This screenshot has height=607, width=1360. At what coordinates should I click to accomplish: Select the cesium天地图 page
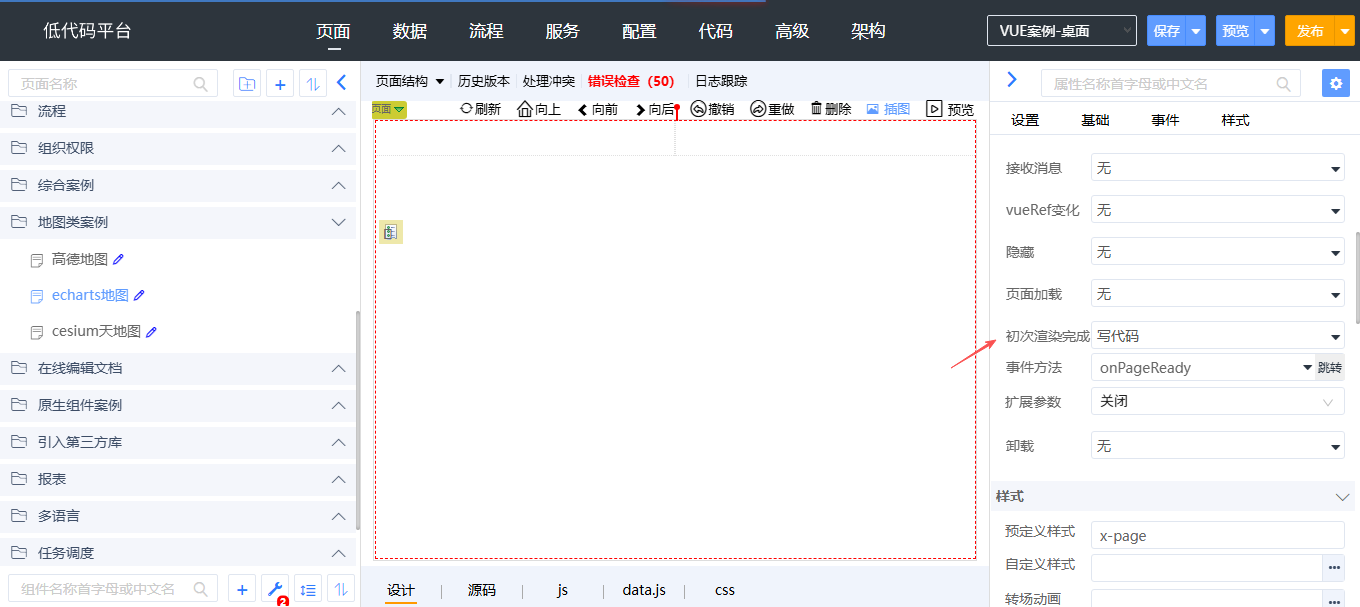(96, 331)
